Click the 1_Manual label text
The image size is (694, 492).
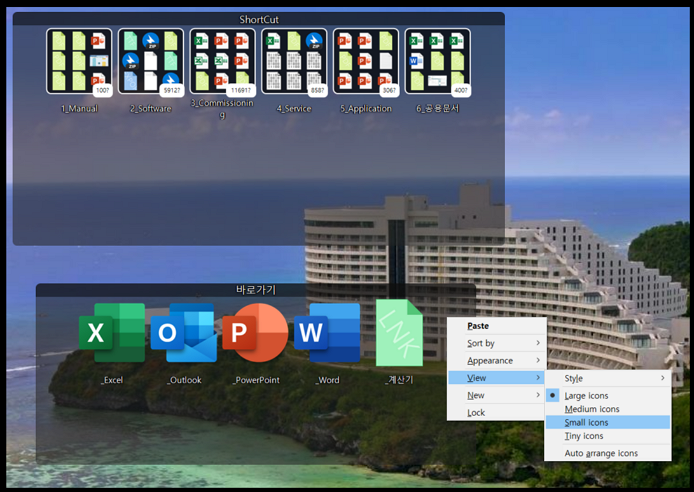click(80, 108)
